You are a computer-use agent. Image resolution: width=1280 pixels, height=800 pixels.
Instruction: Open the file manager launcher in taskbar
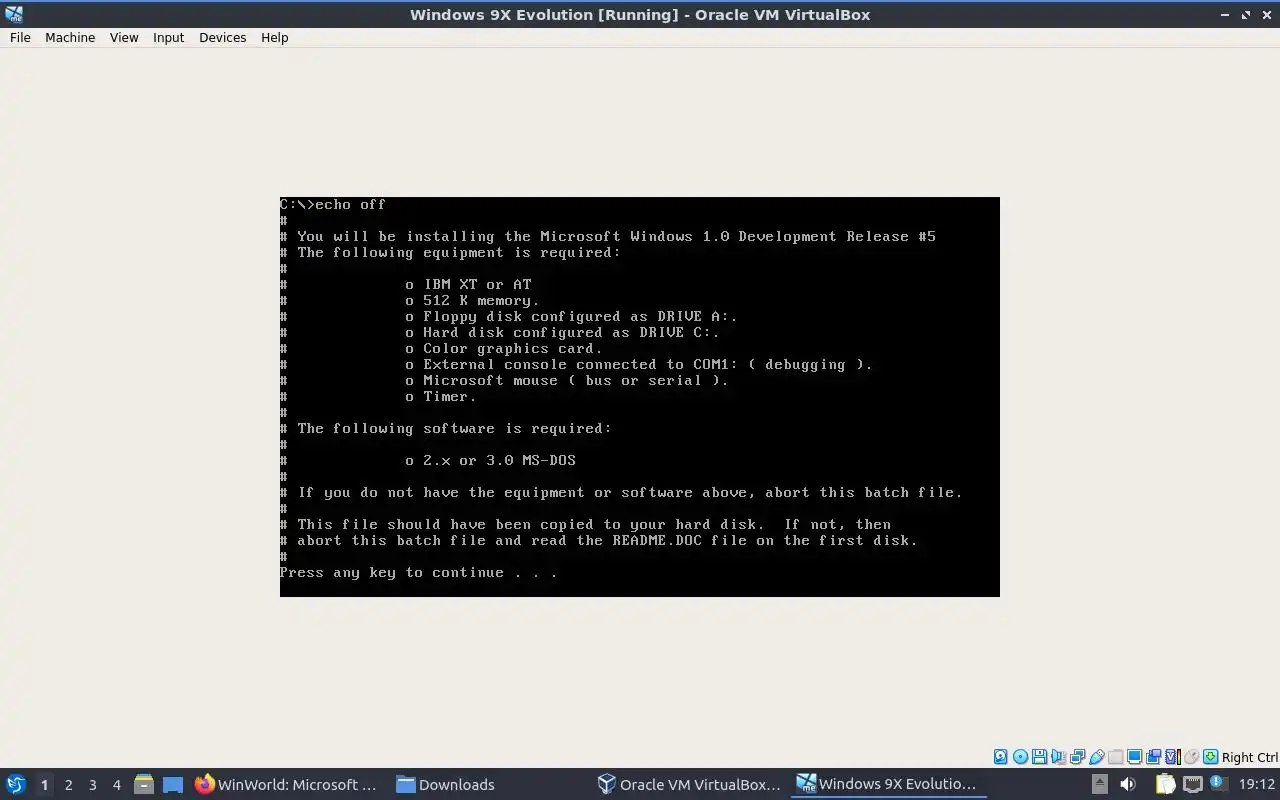coord(143,784)
